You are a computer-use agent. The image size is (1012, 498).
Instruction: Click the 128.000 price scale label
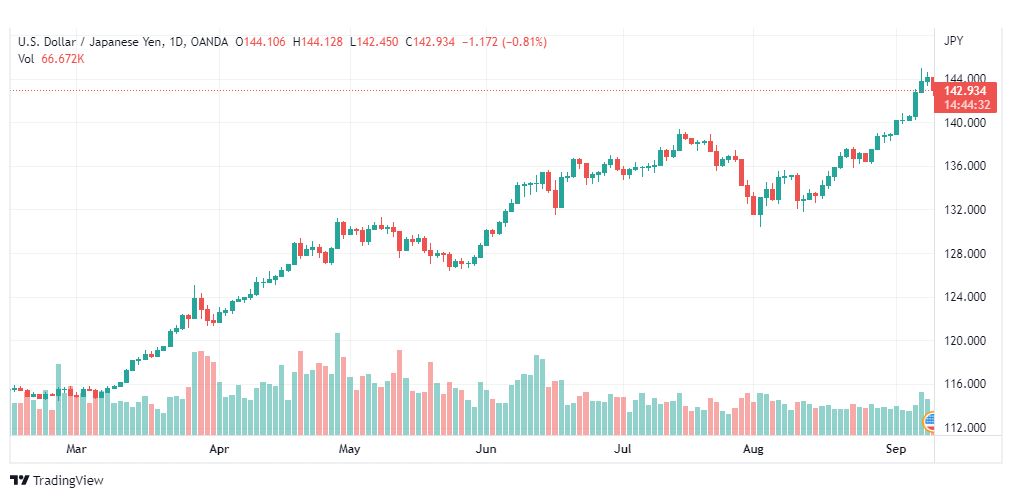tap(964, 254)
